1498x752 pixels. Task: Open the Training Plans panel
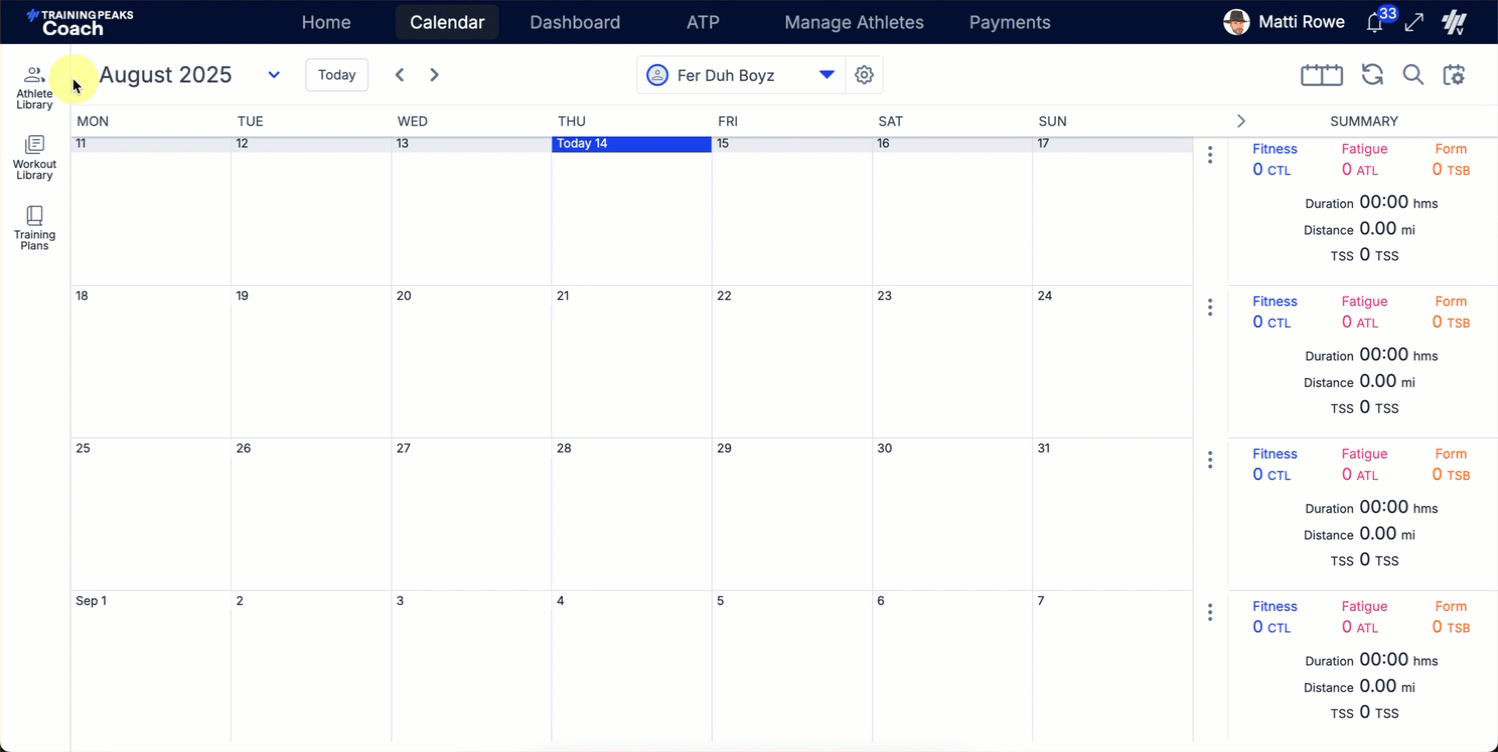click(x=34, y=228)
